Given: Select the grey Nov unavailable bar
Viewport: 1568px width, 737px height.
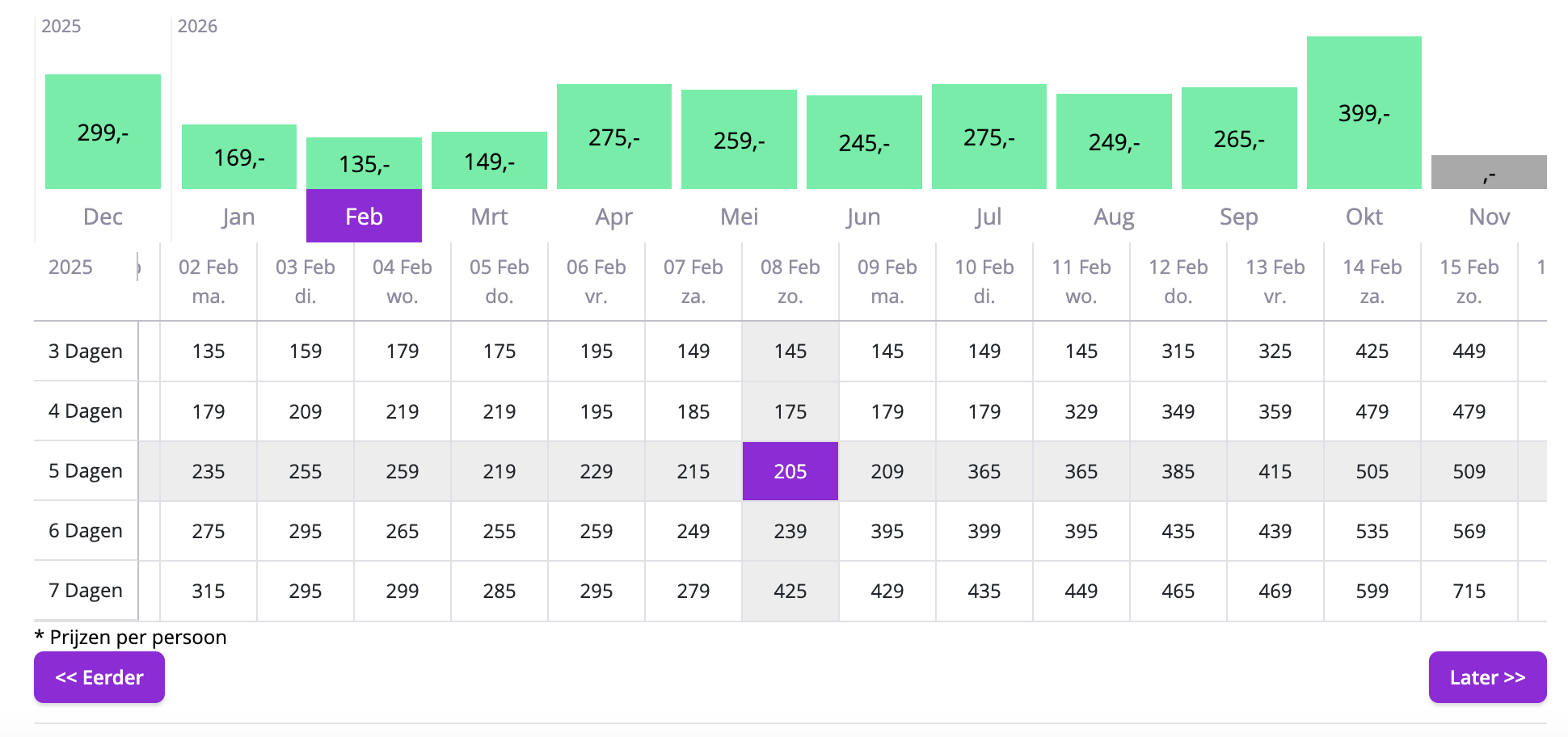Looking at the screenshot, I should point(1489,172).
